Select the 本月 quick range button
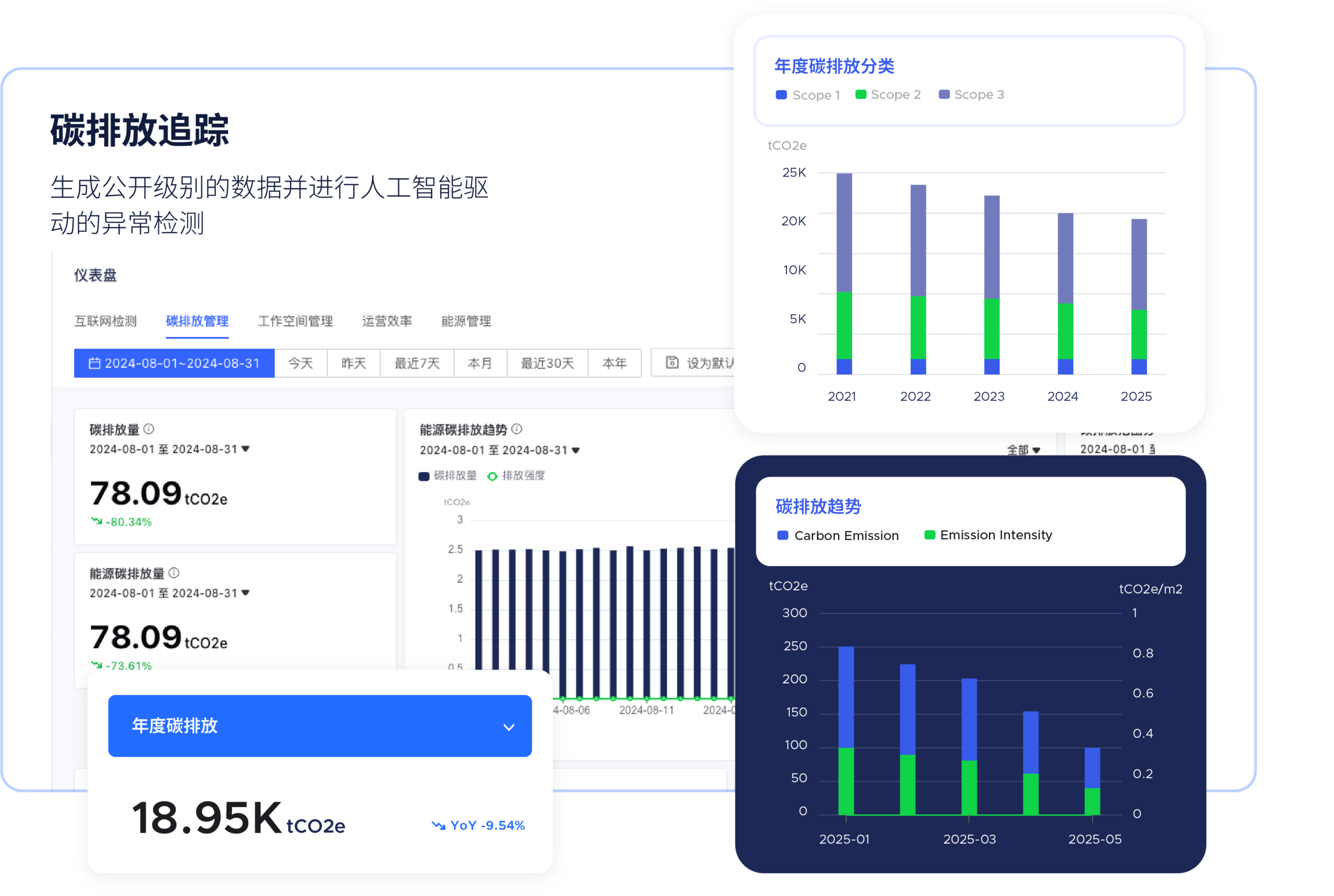This screenshot has width=1334, height=896. coord(479,364)
